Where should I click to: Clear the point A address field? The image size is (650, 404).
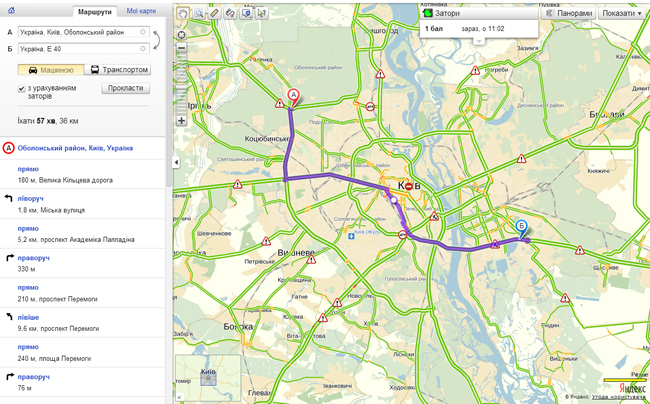(144, 32)
